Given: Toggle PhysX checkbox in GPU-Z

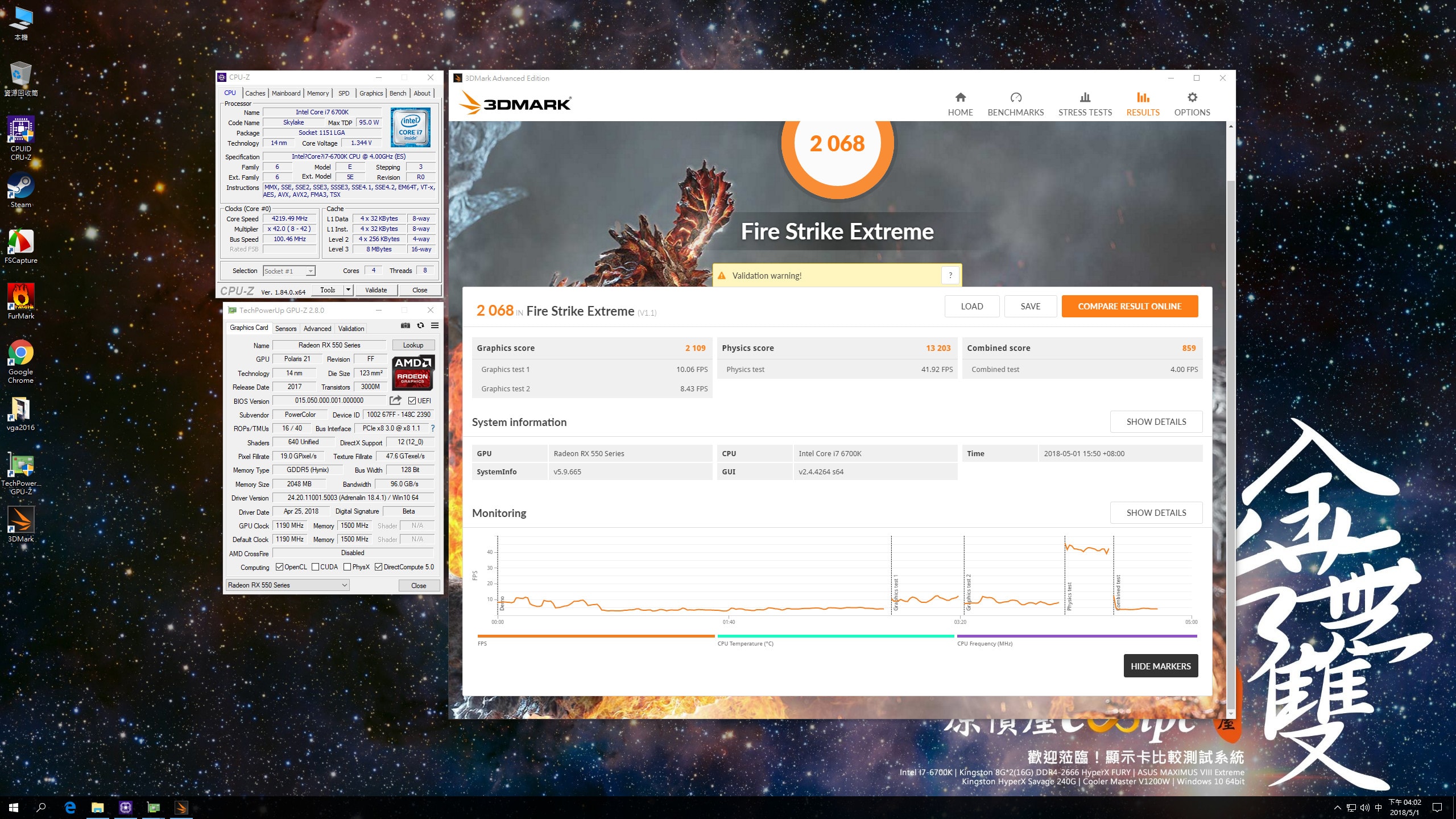Looking at the screenshot, I should pos(347,567).
